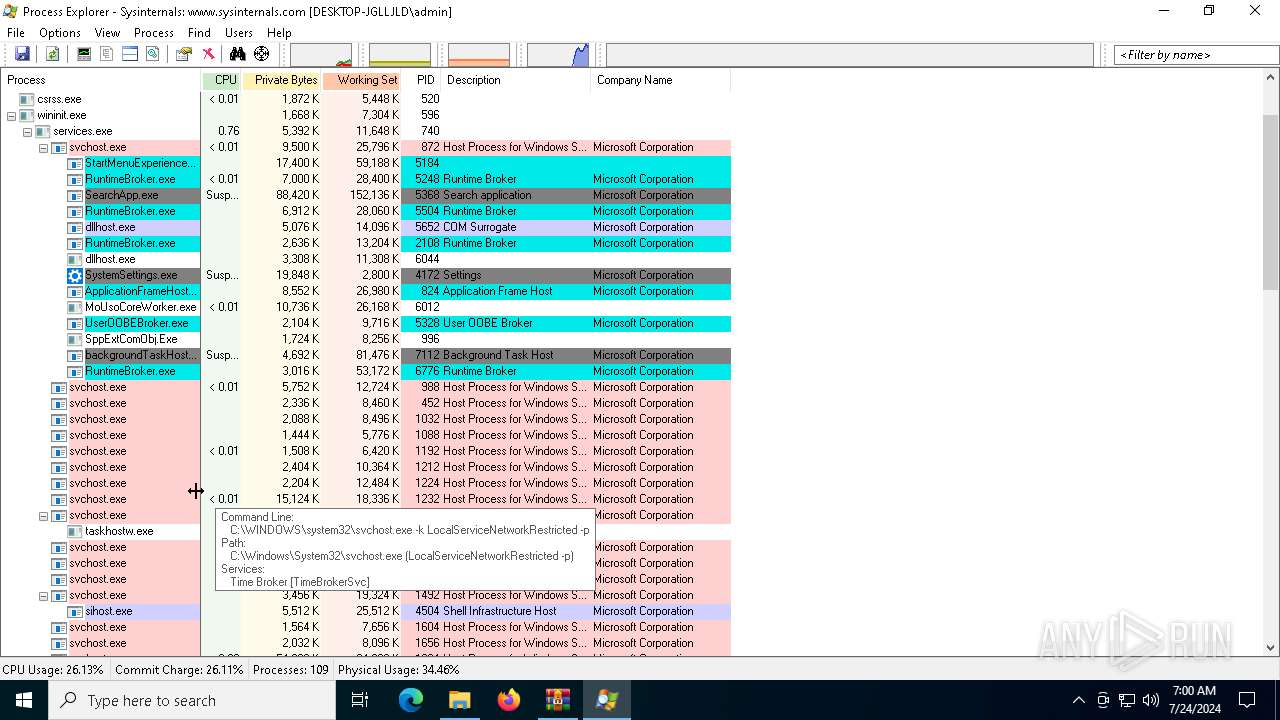Select the backgroundTaskHost process row

[366, 355]
